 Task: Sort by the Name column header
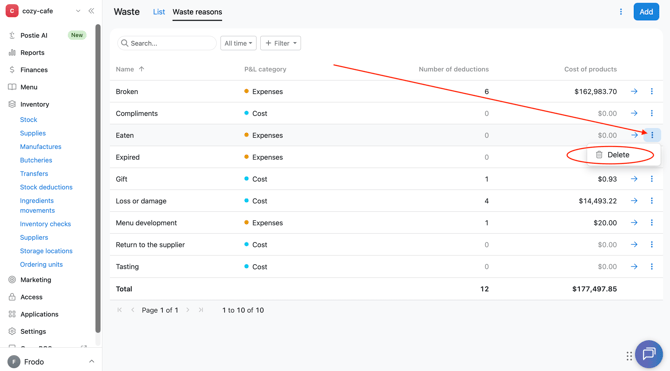coord(130,69)
